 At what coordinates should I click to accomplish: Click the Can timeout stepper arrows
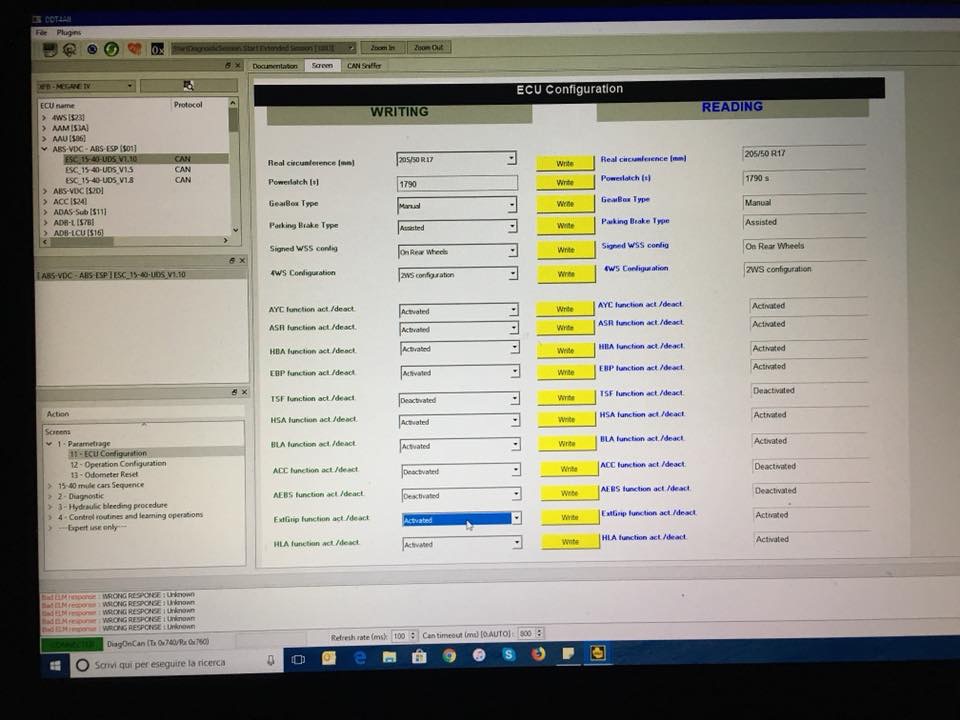coord(539,633)
